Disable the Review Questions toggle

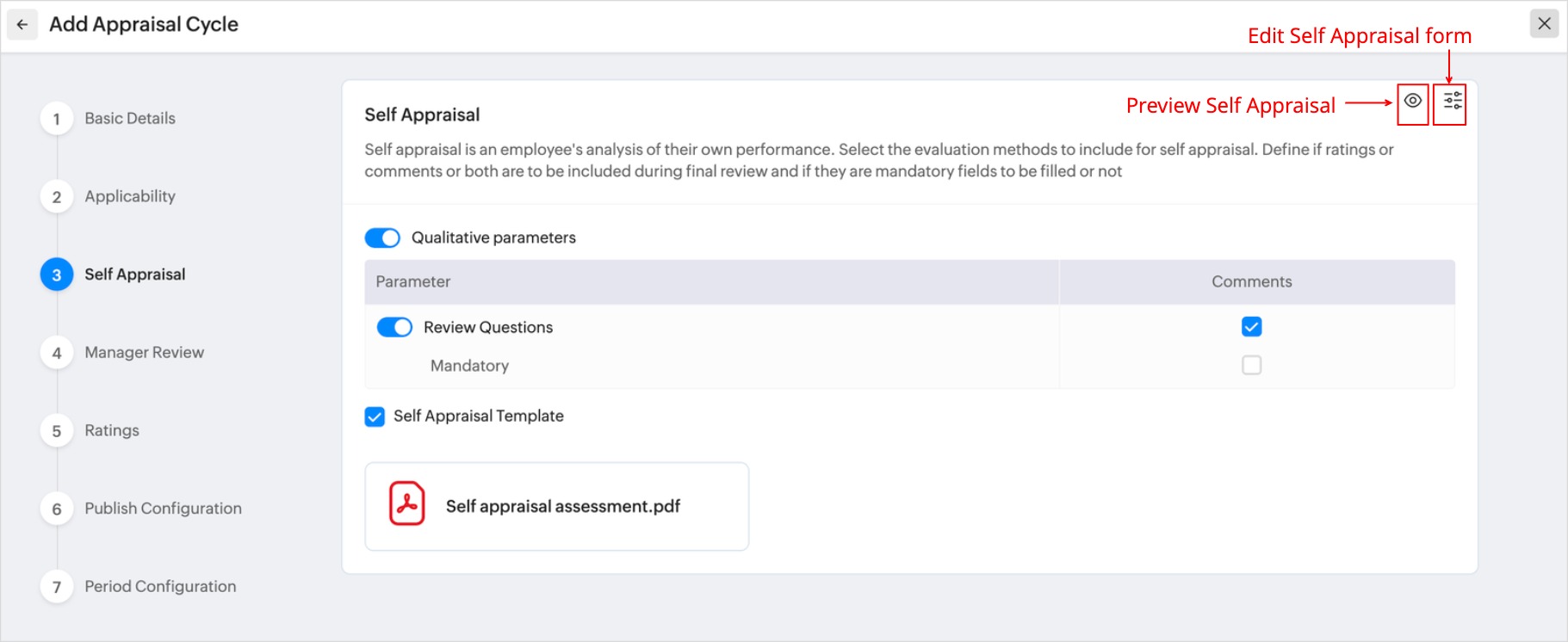tap(394, 327)
